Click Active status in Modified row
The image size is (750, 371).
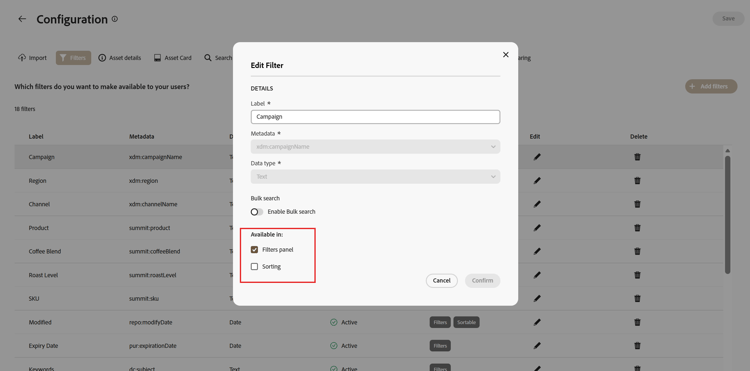pos(343,322)
